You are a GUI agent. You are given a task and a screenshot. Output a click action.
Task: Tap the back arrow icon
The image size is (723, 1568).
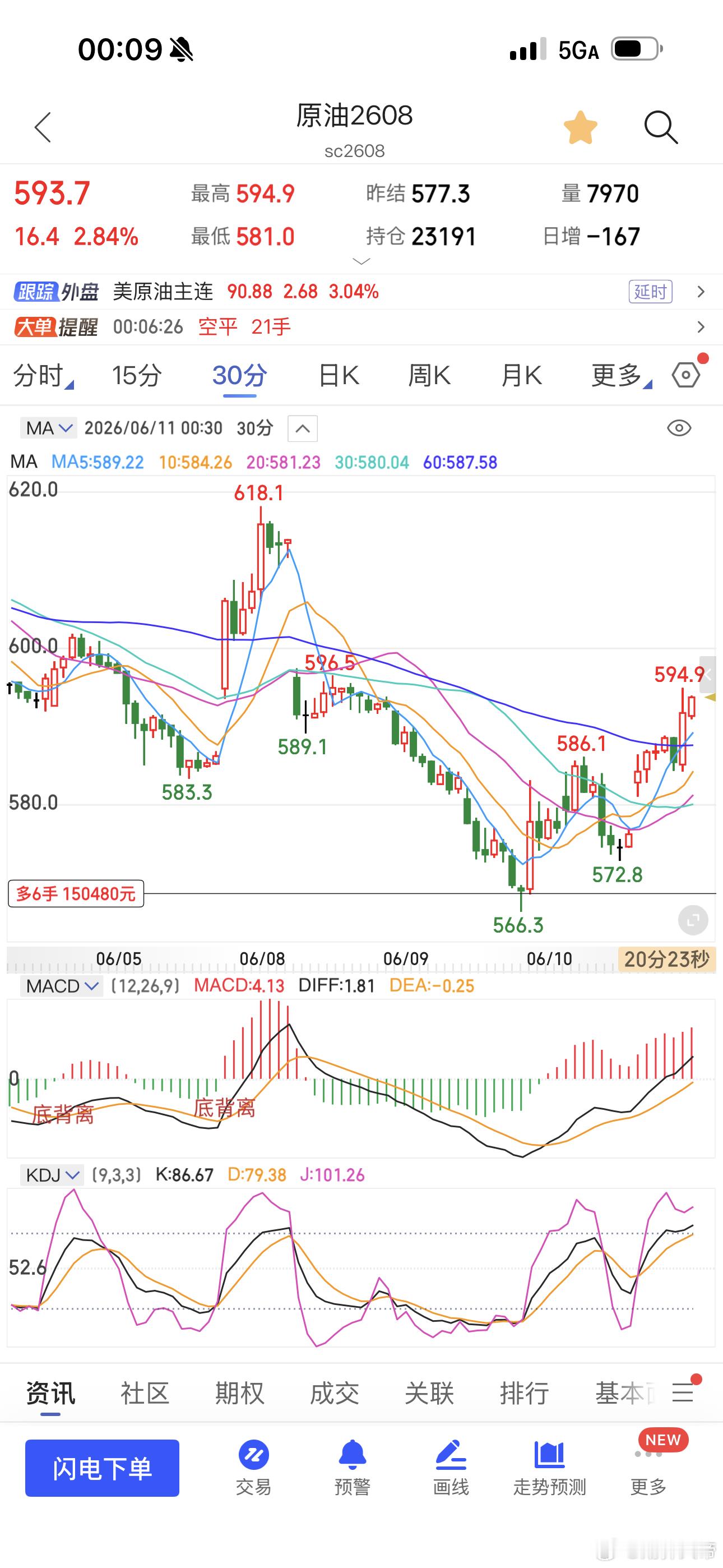click(43, 127)
